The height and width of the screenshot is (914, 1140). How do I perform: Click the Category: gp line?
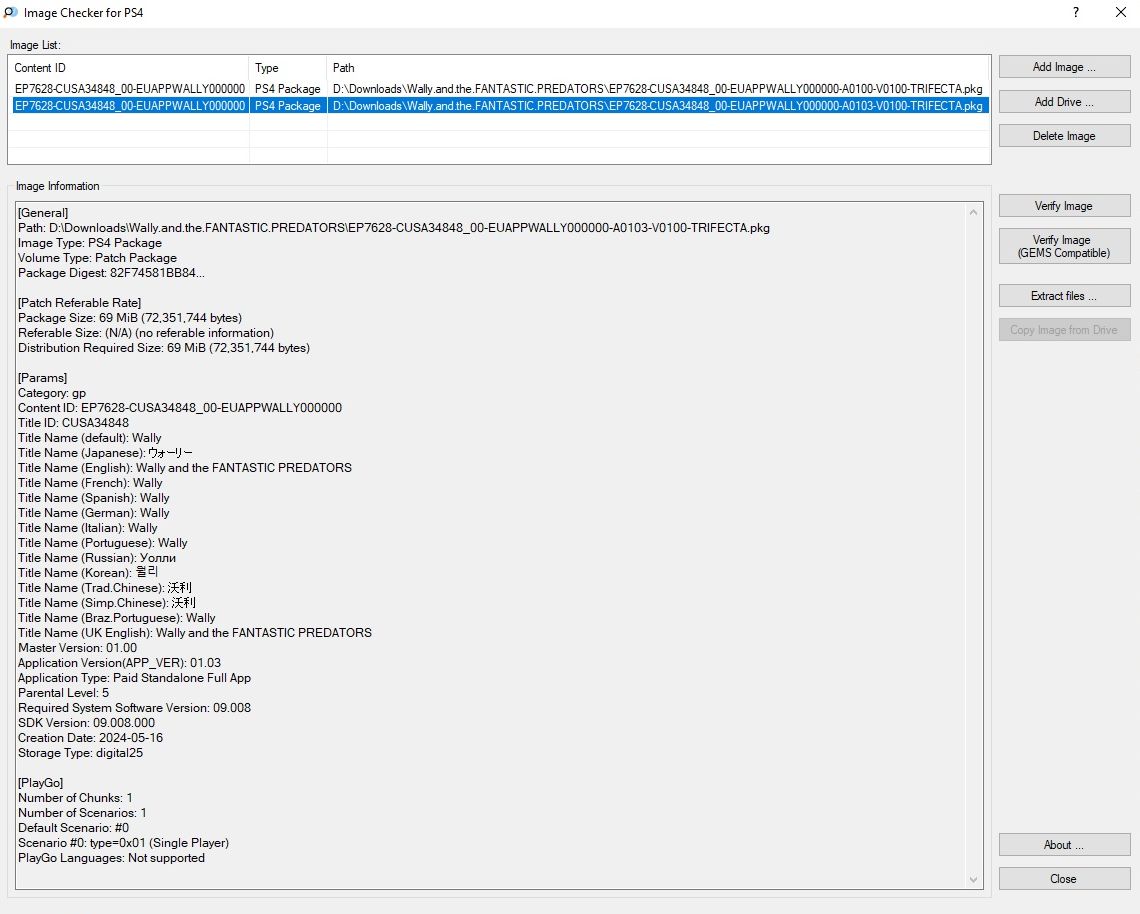pyautogui.click(x=52, y=393)
